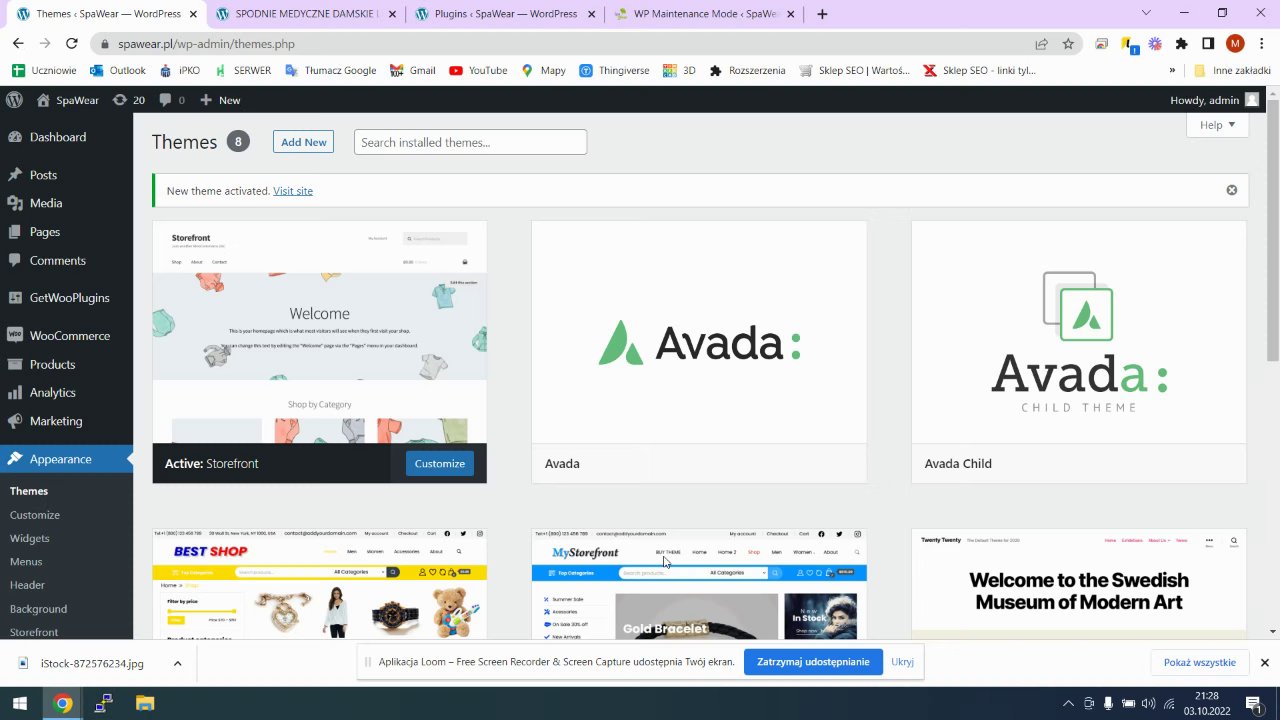This screenshot has width=1280, height=720.
Task: Expand the Help panel
Action: pos(1217,125)
